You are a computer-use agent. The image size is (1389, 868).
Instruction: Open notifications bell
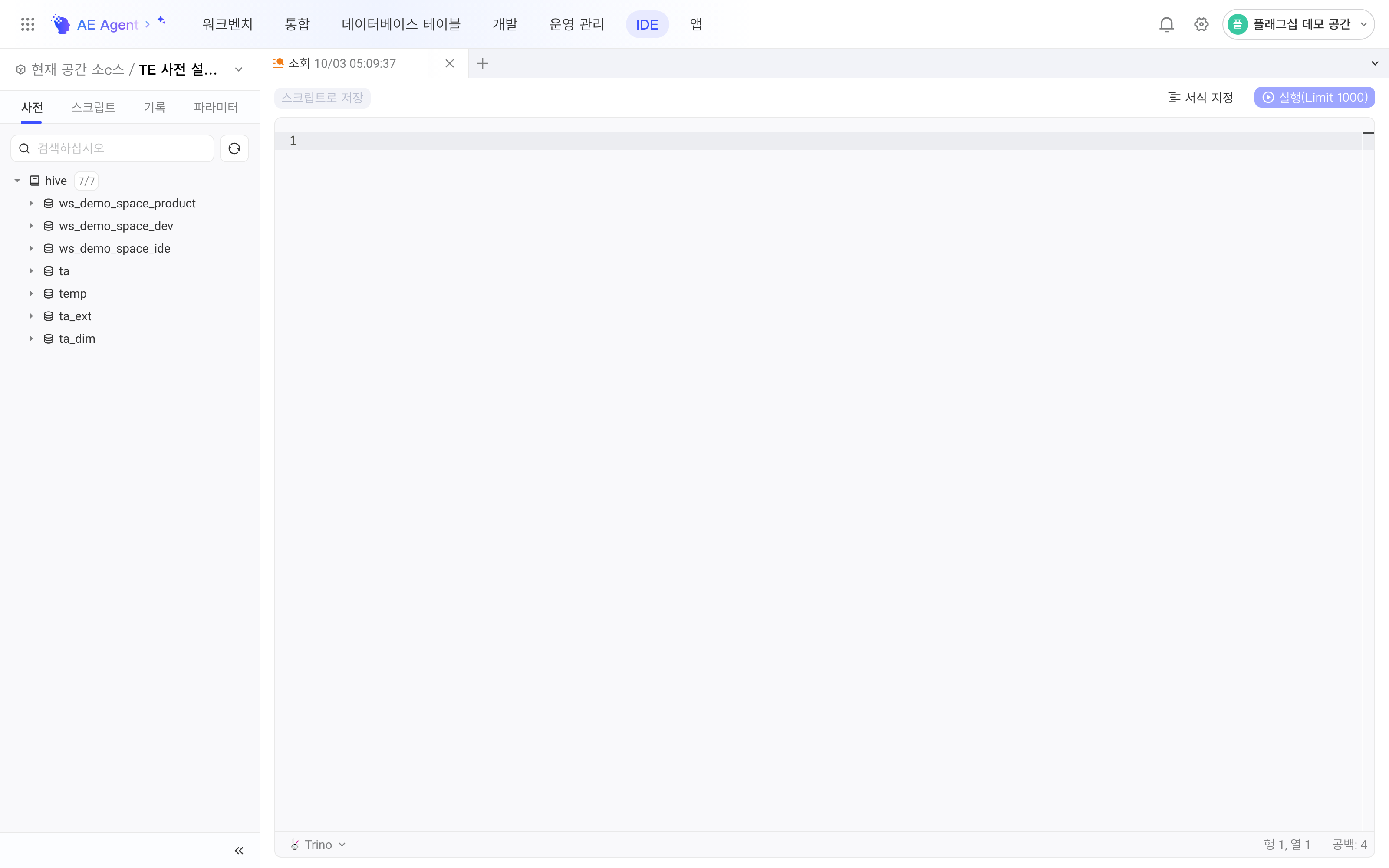[1166, 24]
